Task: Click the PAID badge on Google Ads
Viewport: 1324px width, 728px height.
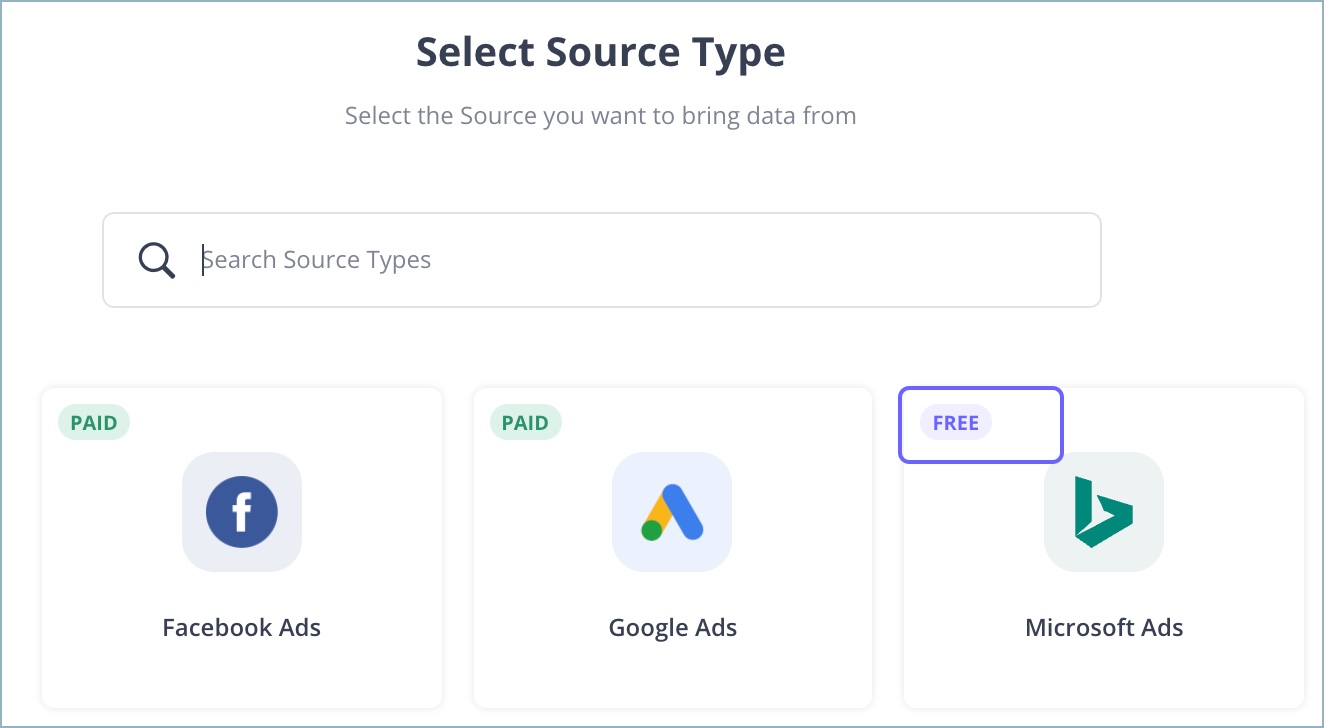Action: (x=525, y=422)
